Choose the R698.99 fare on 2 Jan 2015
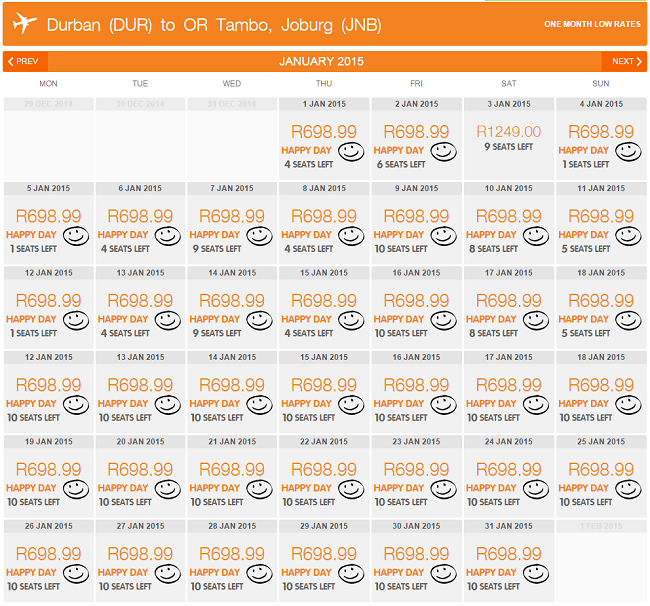 click(416, 132)
